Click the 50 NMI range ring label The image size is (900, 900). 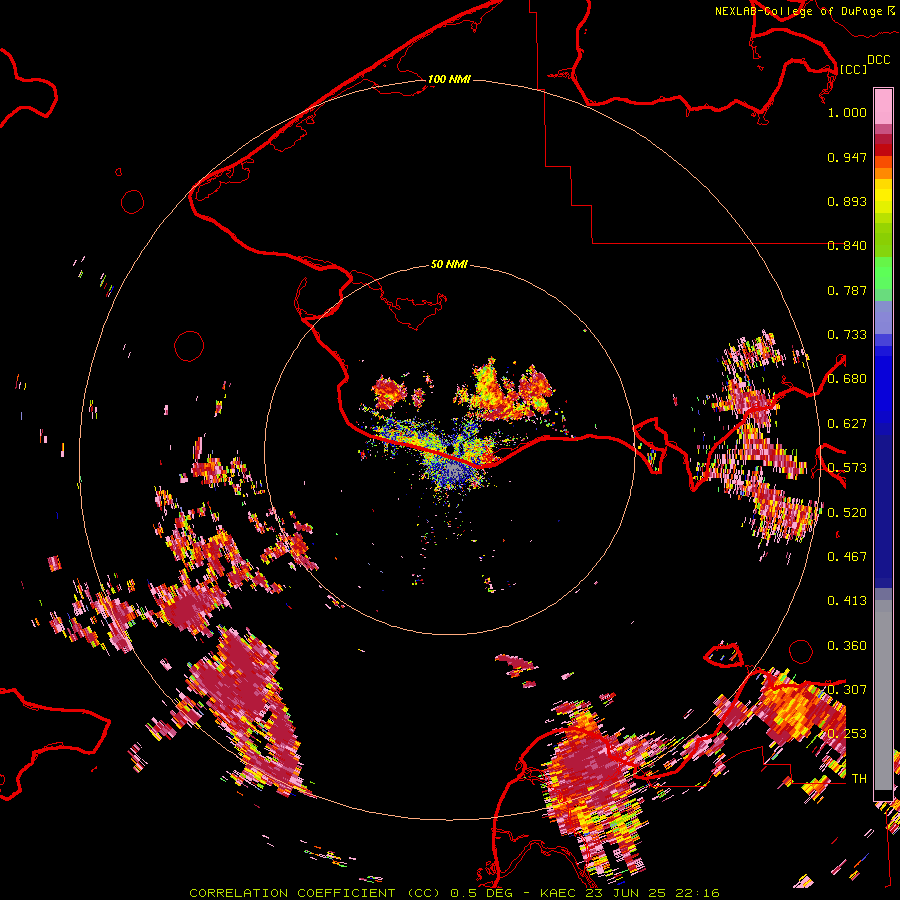point(449,264)
